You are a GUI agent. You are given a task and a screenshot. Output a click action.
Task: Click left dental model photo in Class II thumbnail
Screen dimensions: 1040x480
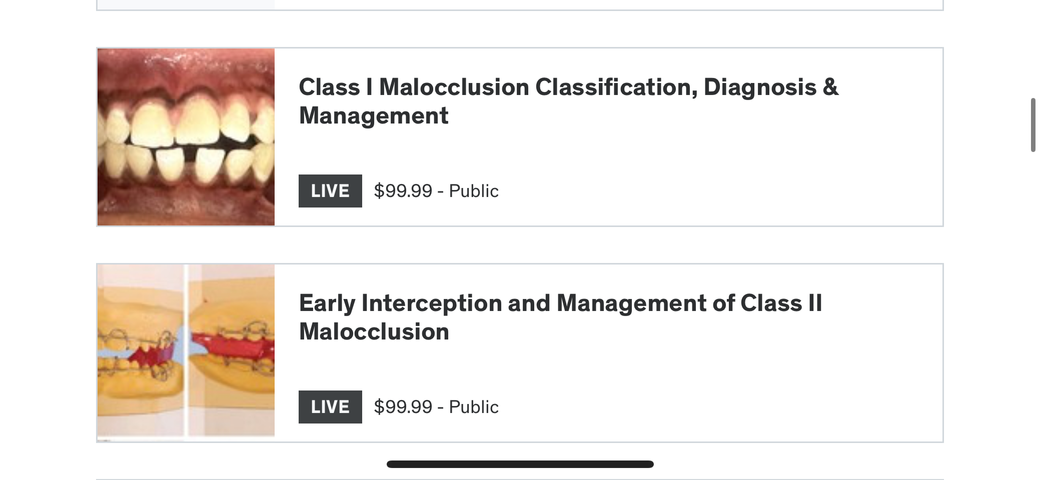pyautogui.click(x=140, y=350)
